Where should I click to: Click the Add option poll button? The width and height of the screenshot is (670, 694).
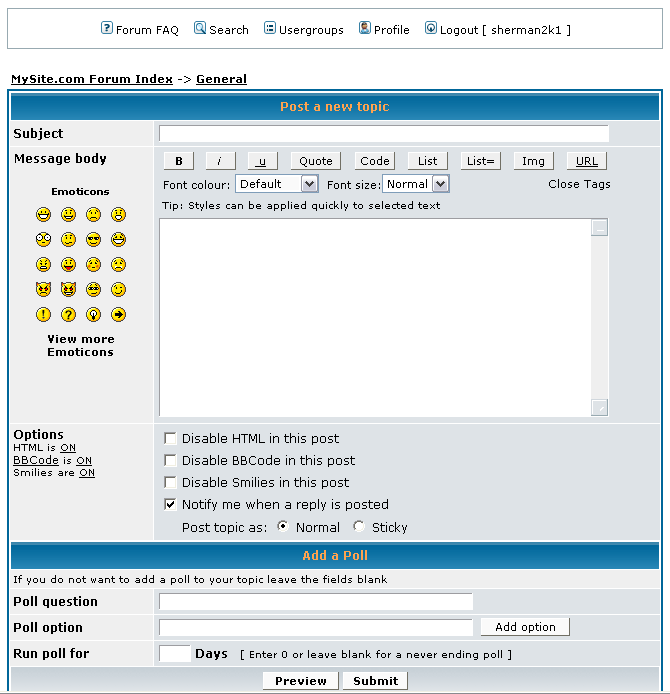coord(525,627)
